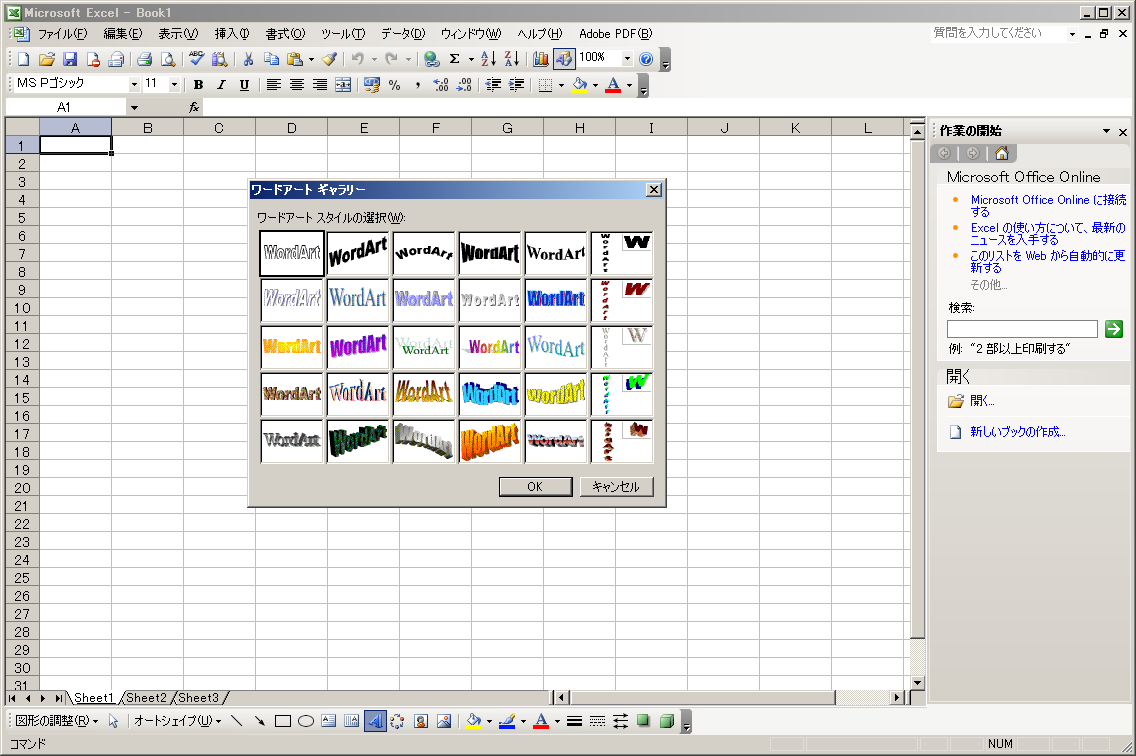Click the キャンセル button in dialog
1136x756 pixels.
click(x=616, y=487)
